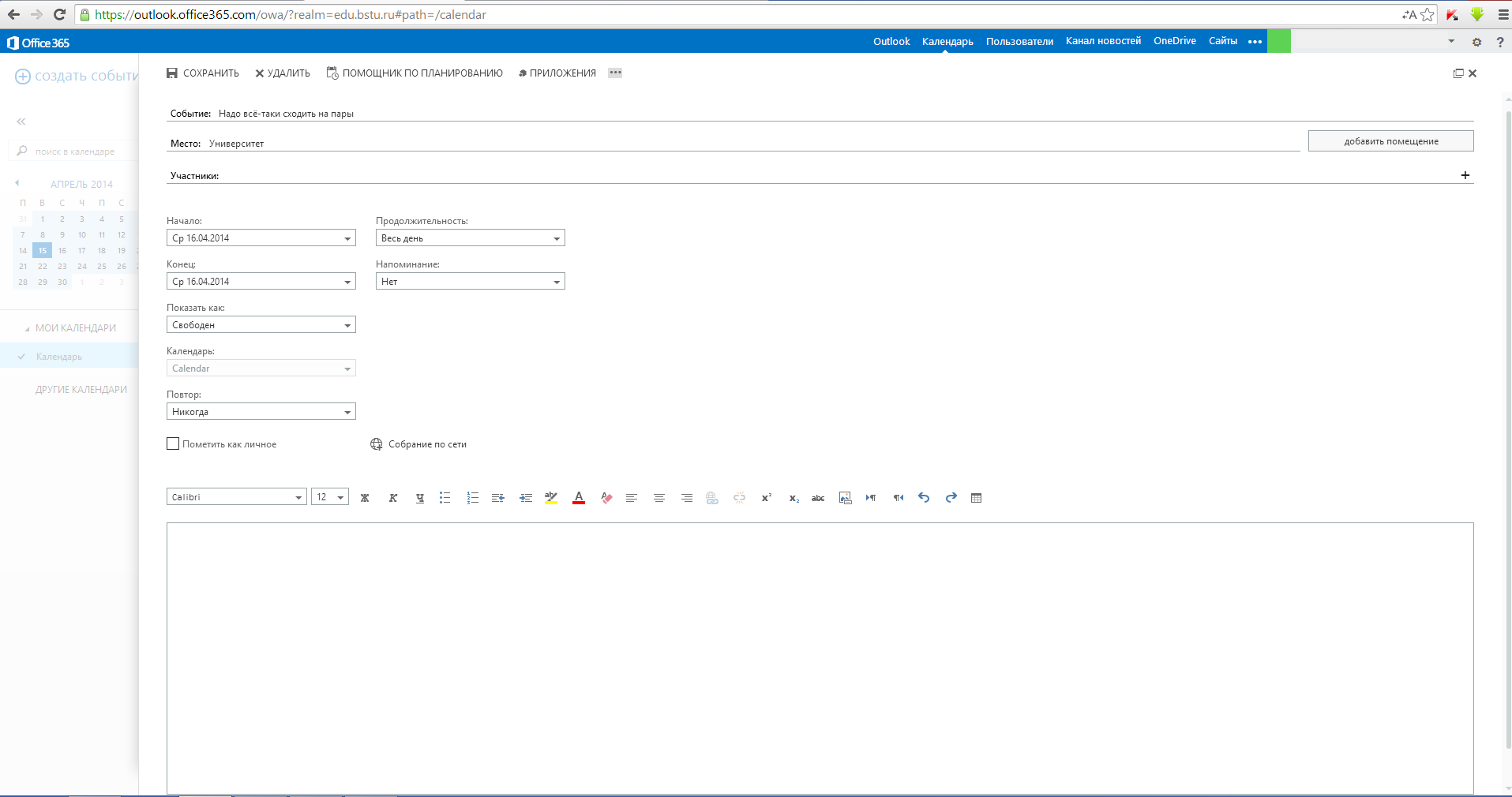The width and height of the screenshot is (1512, 797).
Task: Click inside the event body text area
Action: click(820, 658)
